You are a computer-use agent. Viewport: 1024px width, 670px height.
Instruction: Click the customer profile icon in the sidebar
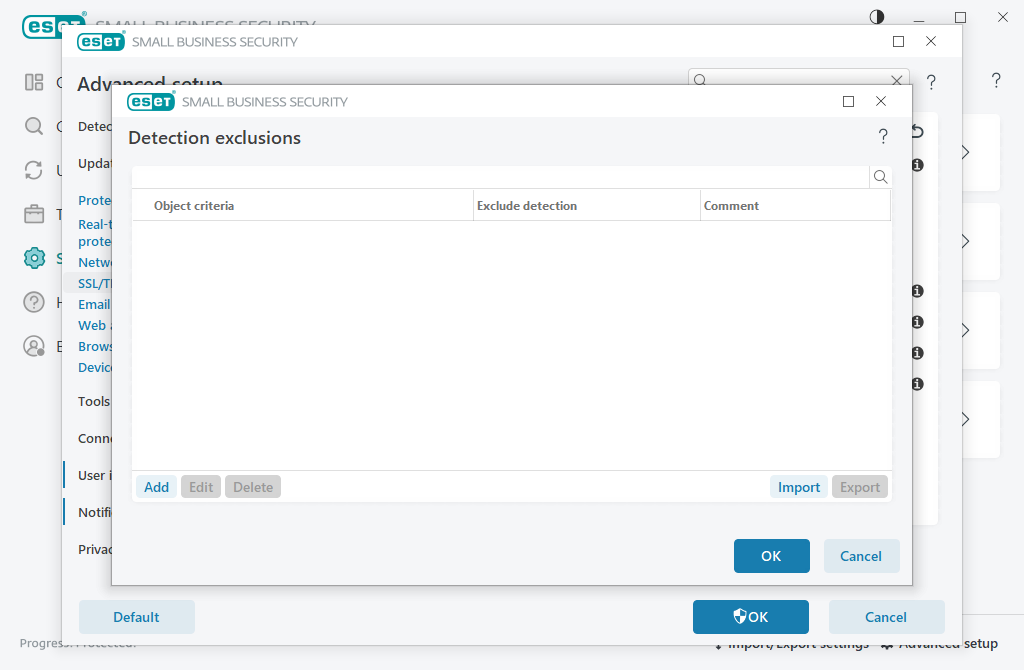pos(34,346)
